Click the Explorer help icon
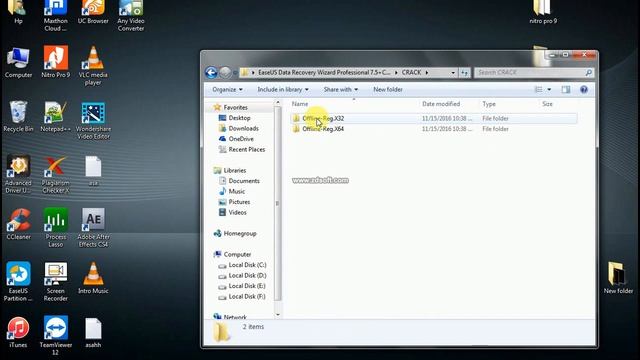The height and width of the screenshot is (360, 640). coord(584,89)
